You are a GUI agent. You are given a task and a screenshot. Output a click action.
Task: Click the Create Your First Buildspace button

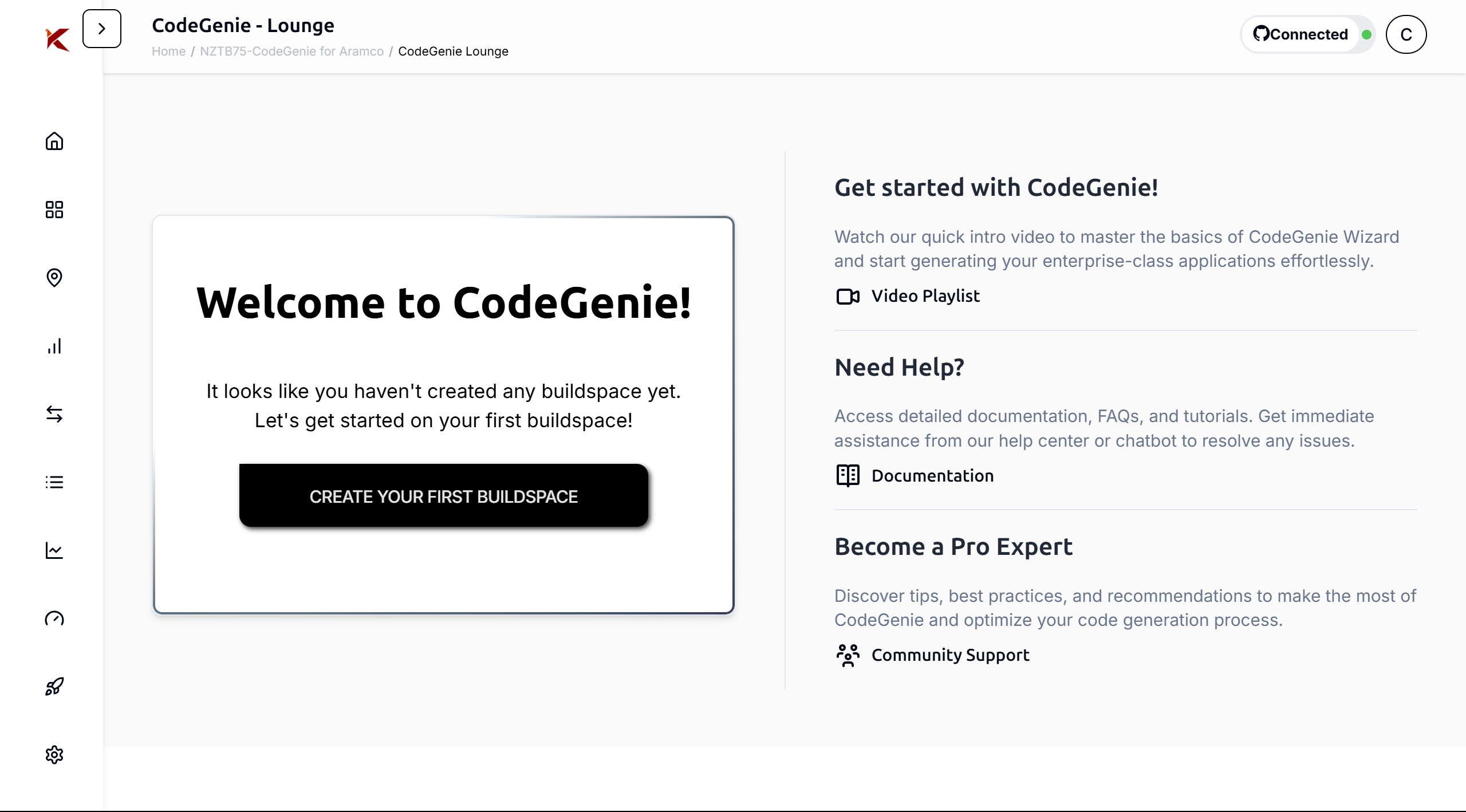click(x=444, y=496)
